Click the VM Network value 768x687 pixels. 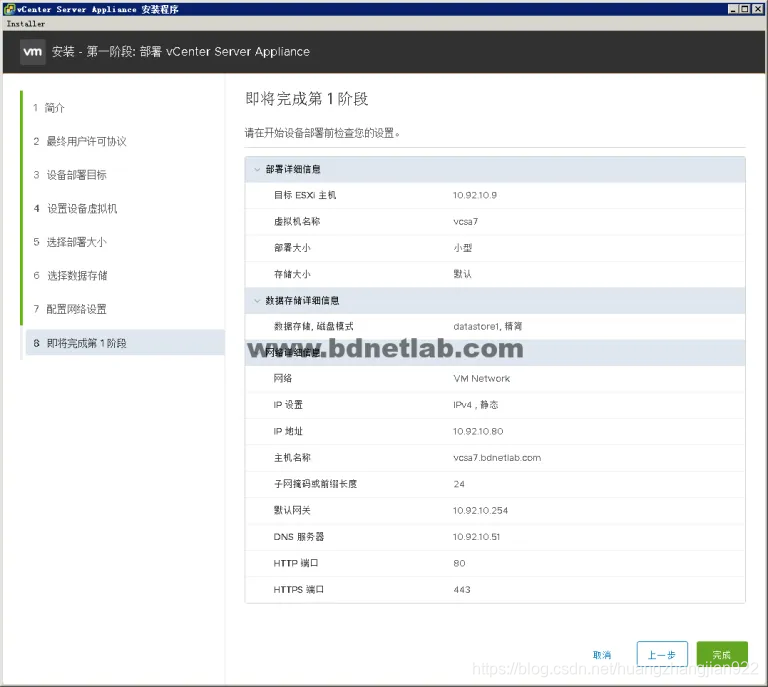tap(481, 379)
